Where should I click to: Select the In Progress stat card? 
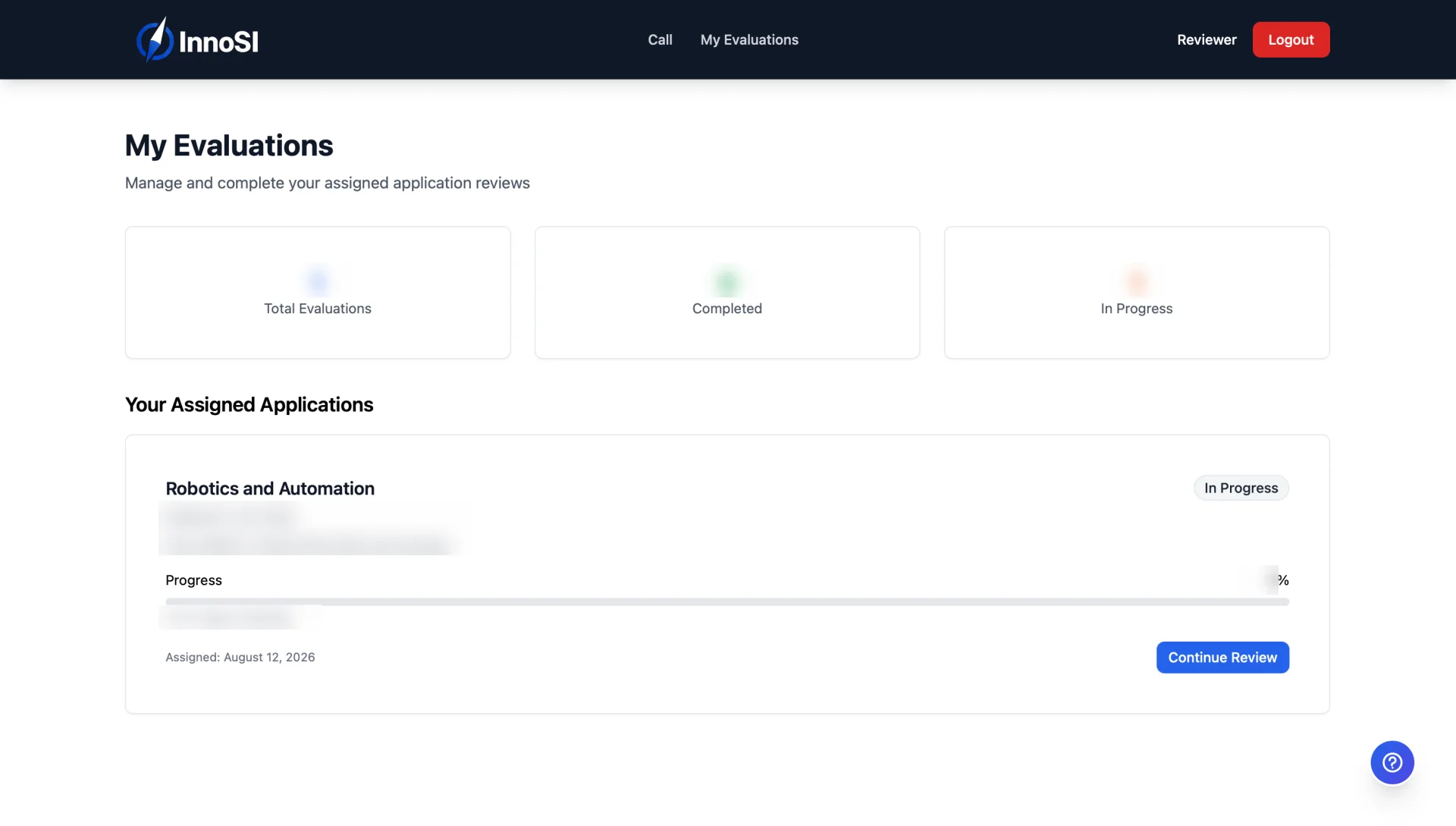(1137, 292)
